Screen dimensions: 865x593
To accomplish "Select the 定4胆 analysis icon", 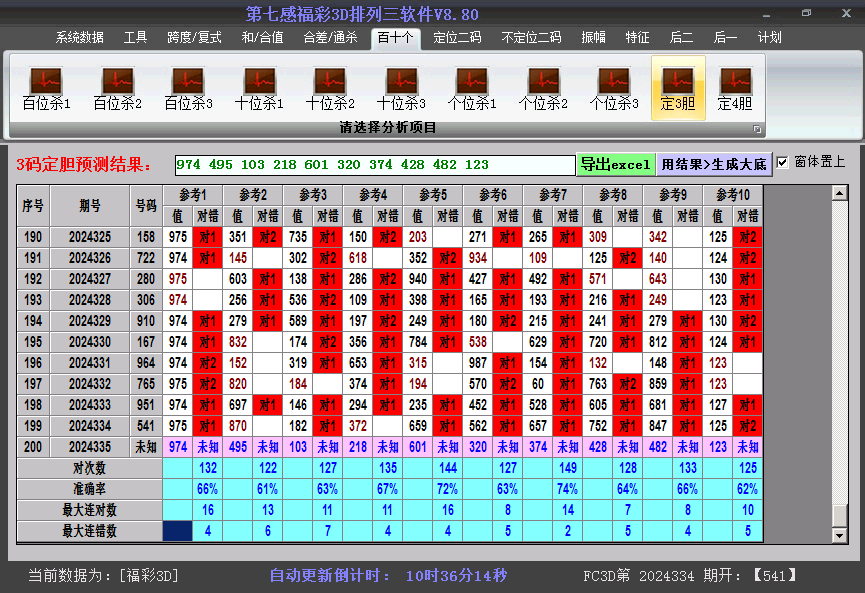I will click(x=735, y=88).
